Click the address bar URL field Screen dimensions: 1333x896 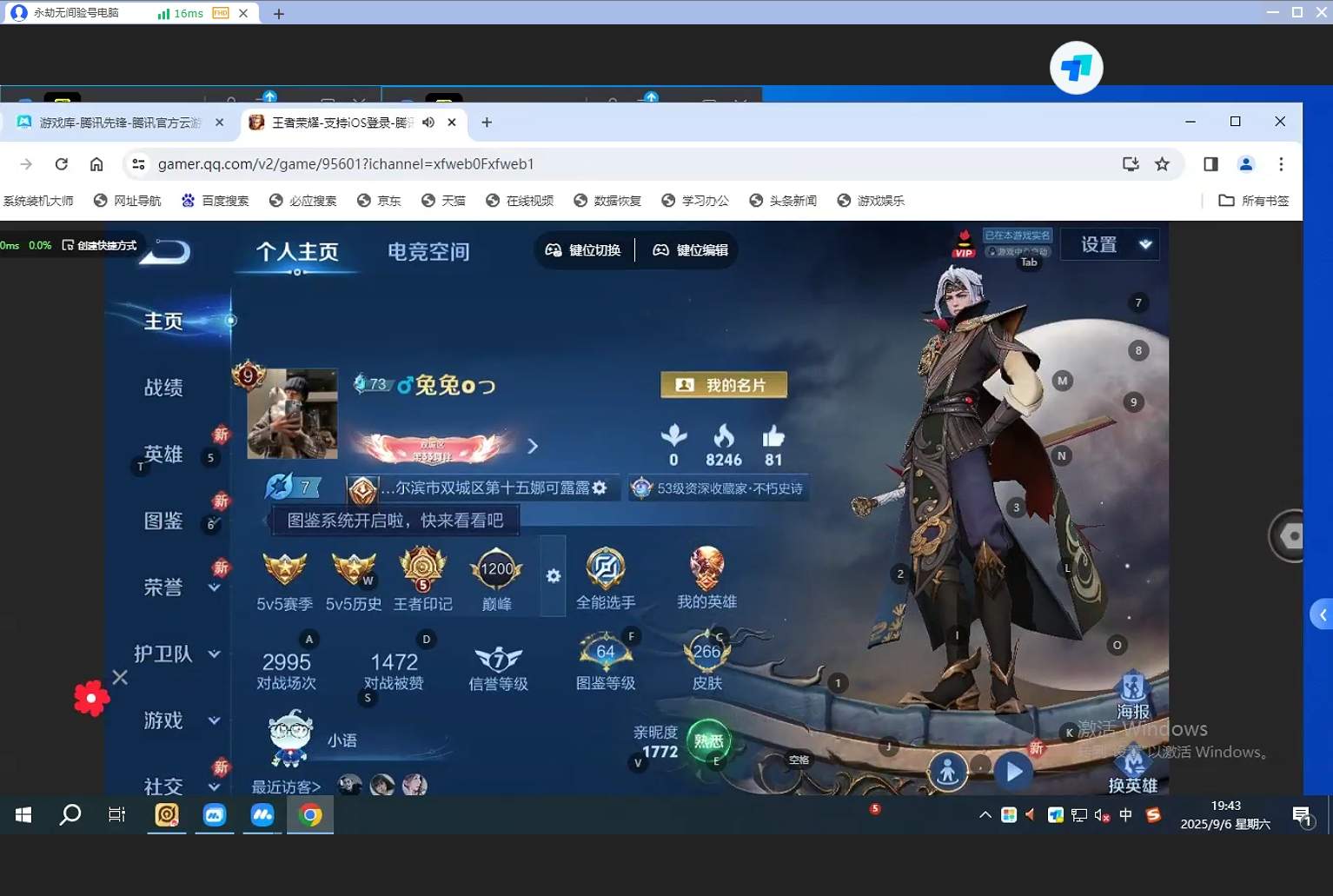(x=626, y=163)
